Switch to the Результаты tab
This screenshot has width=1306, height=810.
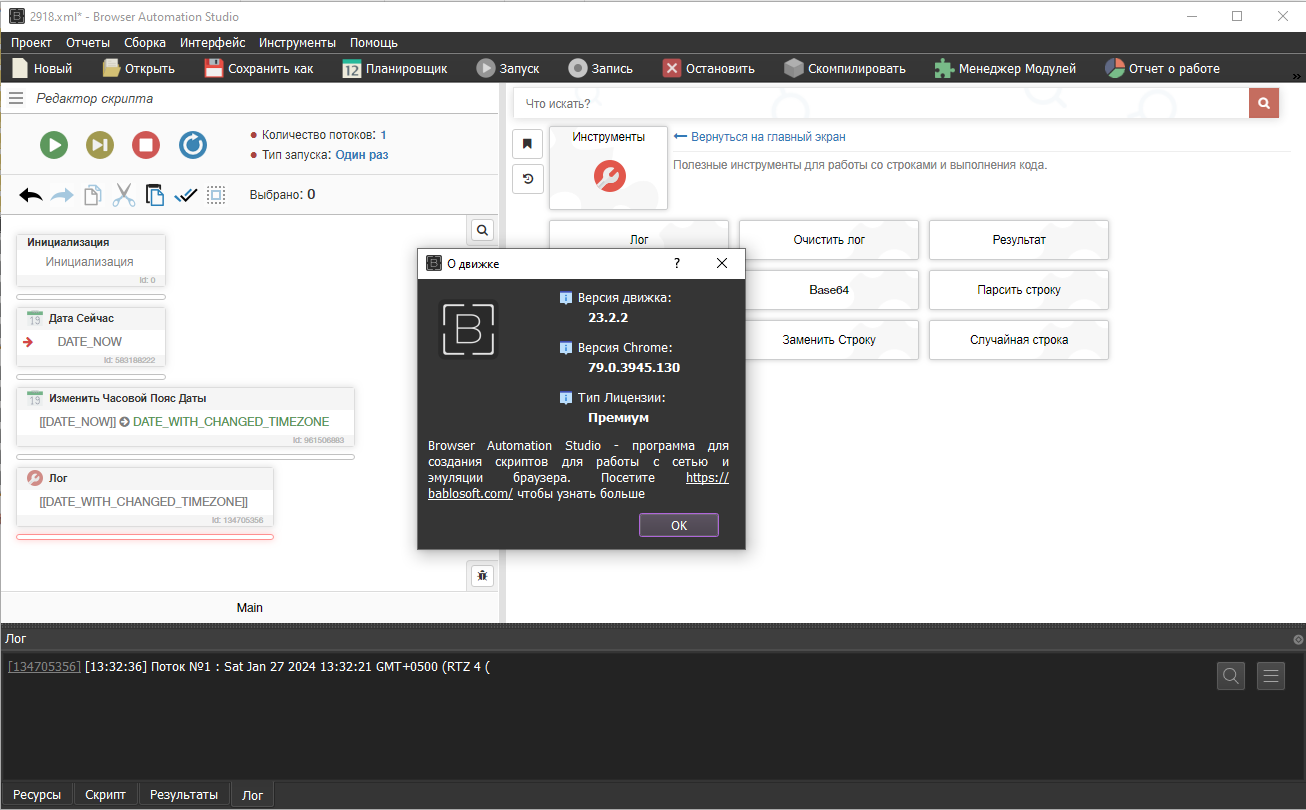pos(184,794)
